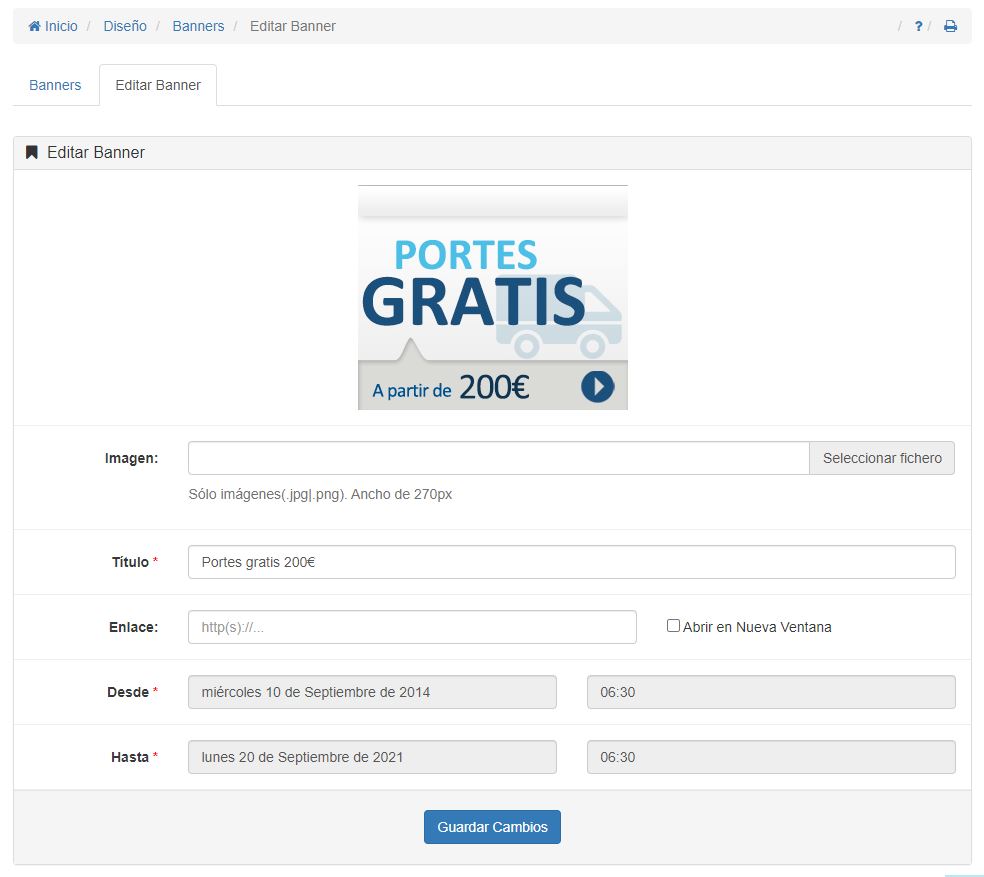Screen dimensions: 984x877
Task: Click the print icon in breadcrumb bar
Action: click(x=950, y=26)
